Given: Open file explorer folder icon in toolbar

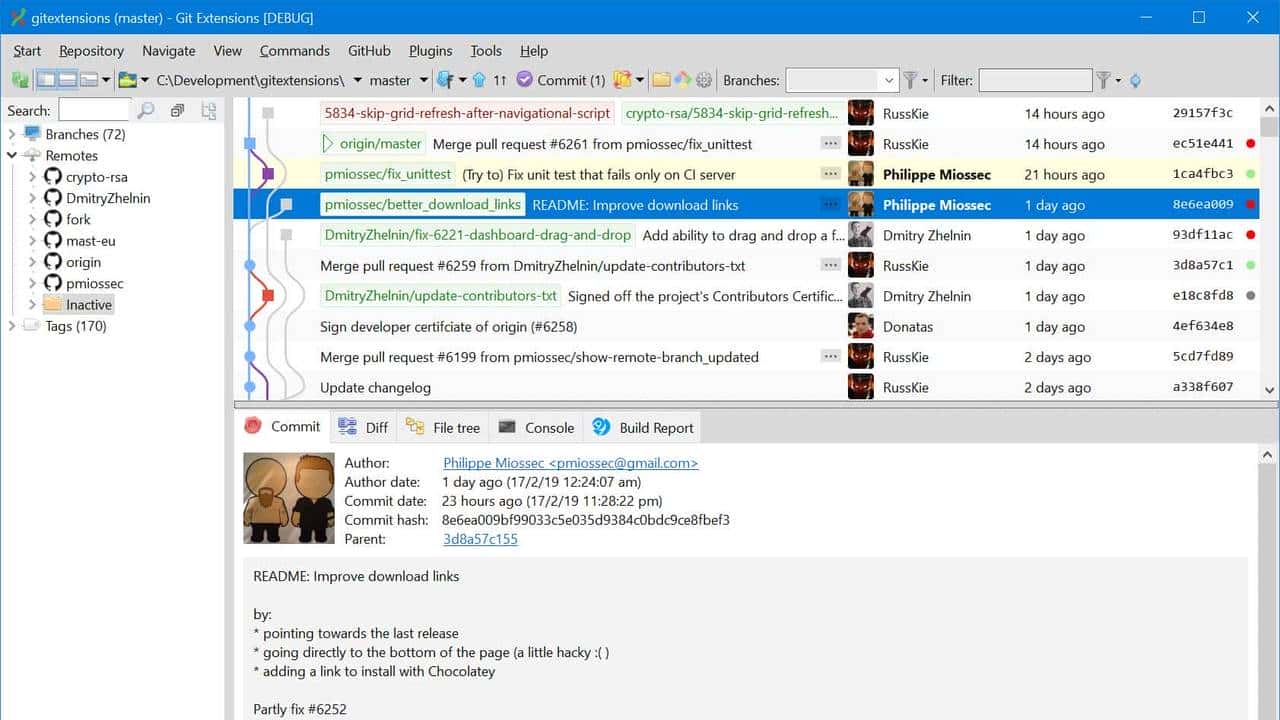Looking at the screenshot, I should 661,80.
